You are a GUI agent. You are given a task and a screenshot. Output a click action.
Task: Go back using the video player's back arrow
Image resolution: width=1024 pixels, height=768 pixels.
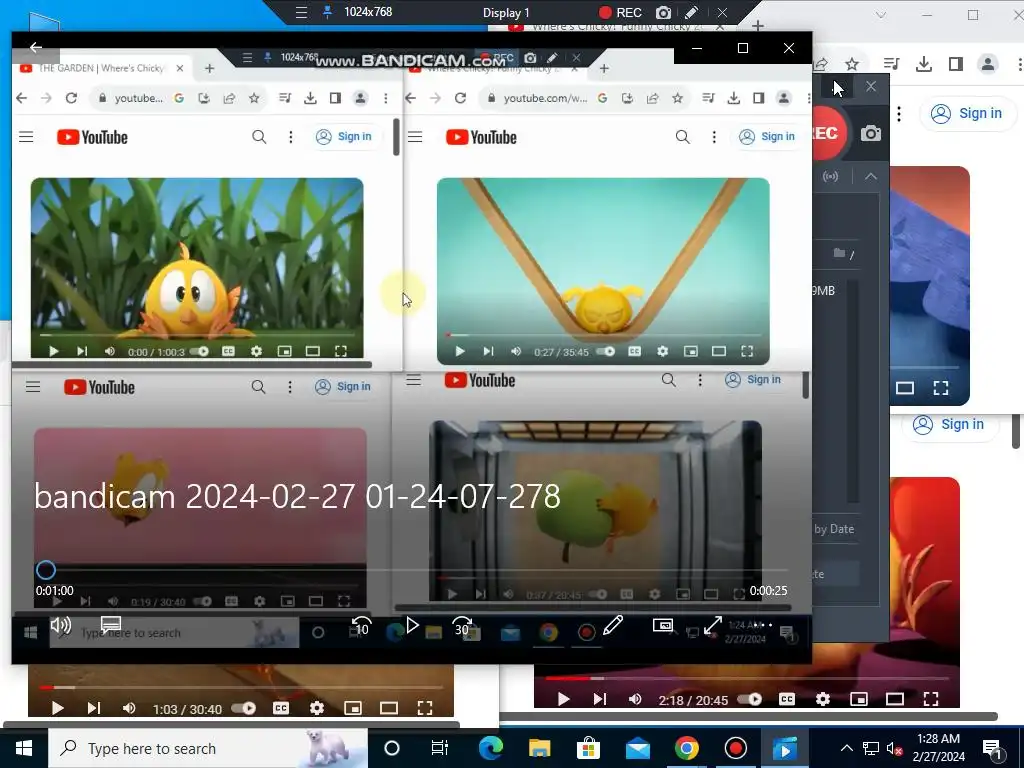(x=36, y=47)
